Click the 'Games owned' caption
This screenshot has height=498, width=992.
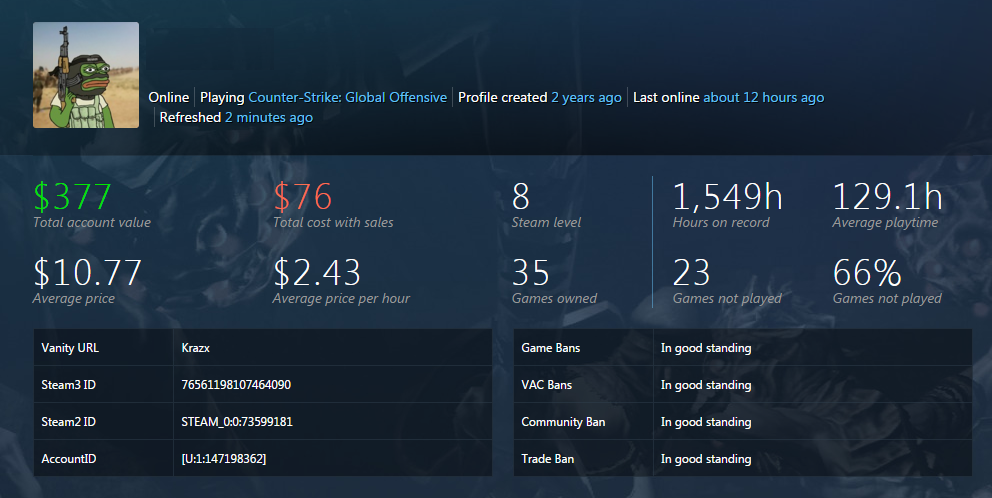click(x=554, y=299)
